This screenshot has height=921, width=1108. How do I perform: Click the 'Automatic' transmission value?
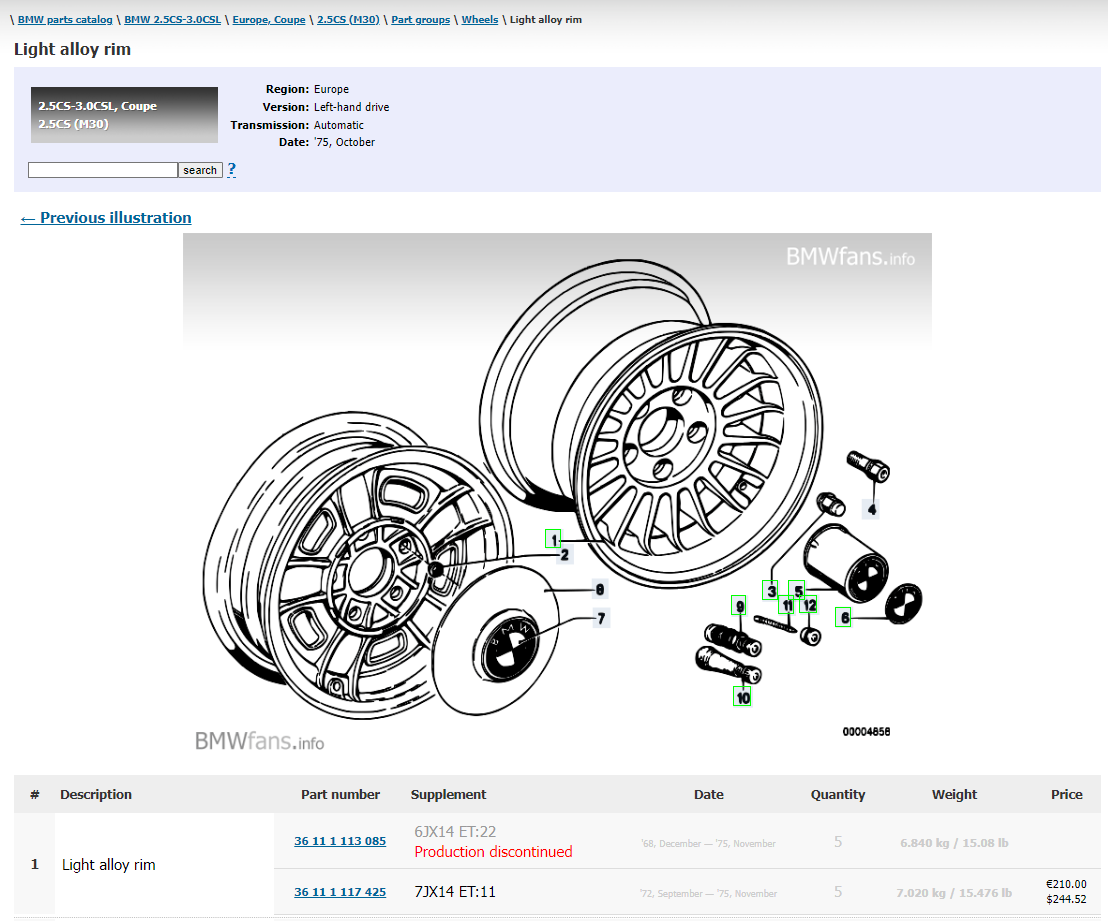[x=338, y=125]
